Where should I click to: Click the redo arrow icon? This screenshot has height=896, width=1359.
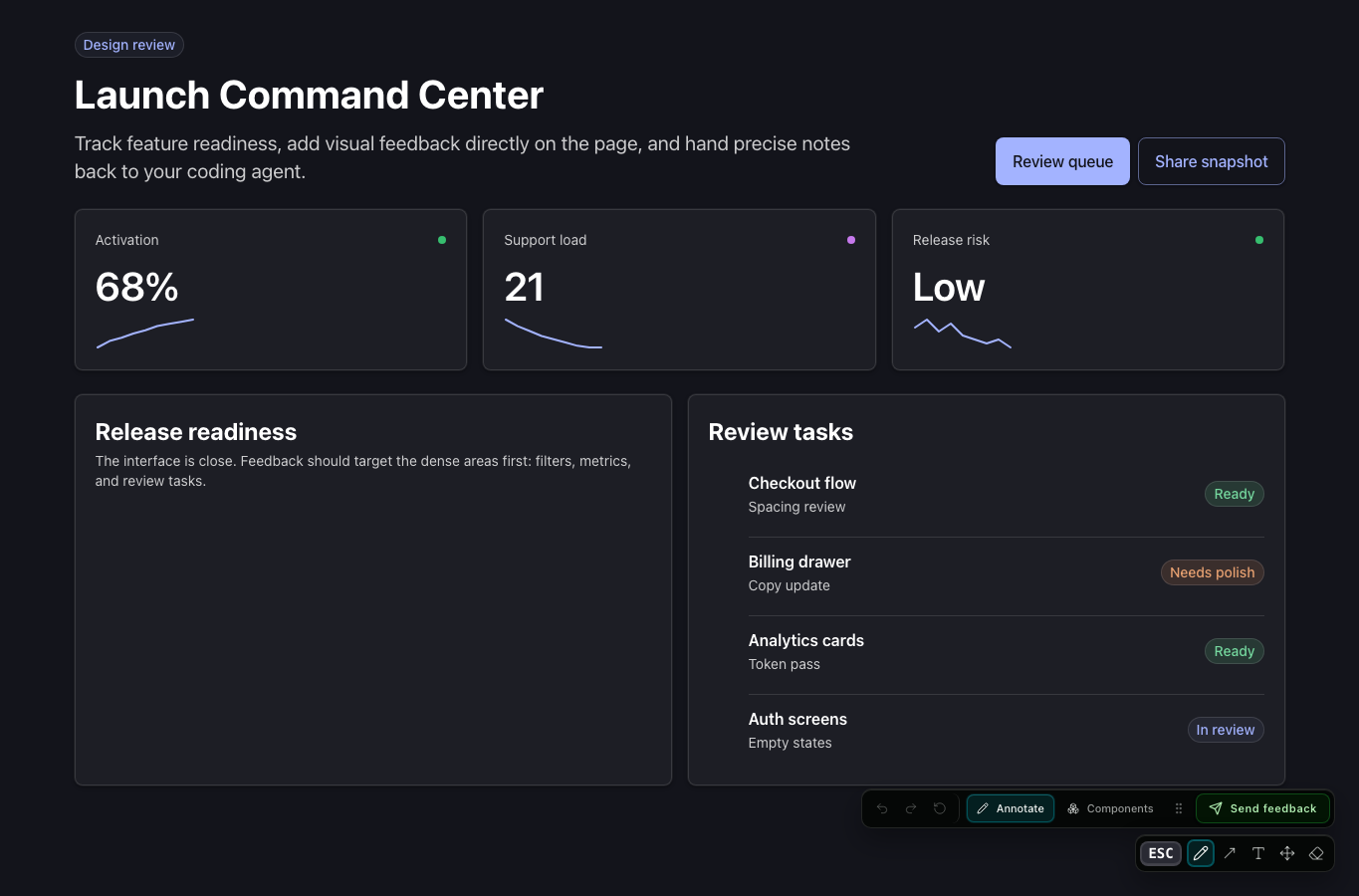[x=911, y=808]
